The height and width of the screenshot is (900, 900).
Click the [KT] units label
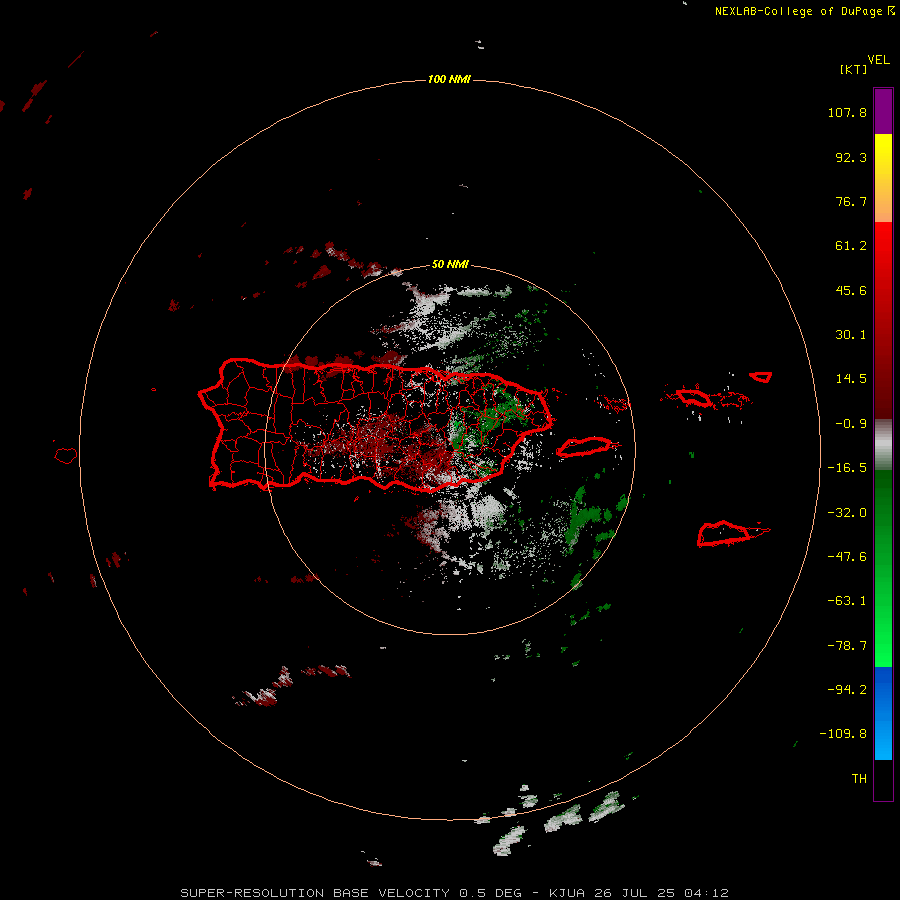click(x=854, y=69)
